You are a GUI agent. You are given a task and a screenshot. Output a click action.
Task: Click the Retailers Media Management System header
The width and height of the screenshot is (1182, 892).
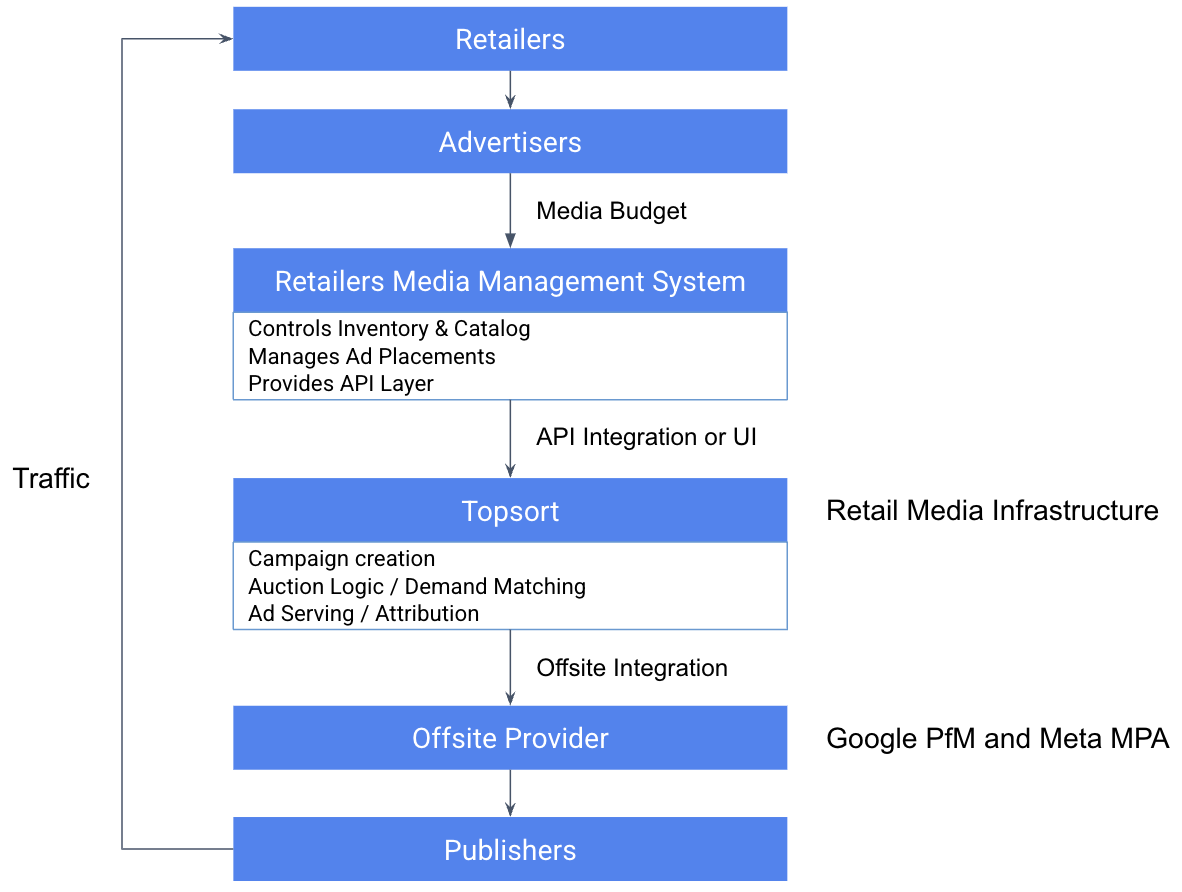pyautogui.click(x=510, y=280)
